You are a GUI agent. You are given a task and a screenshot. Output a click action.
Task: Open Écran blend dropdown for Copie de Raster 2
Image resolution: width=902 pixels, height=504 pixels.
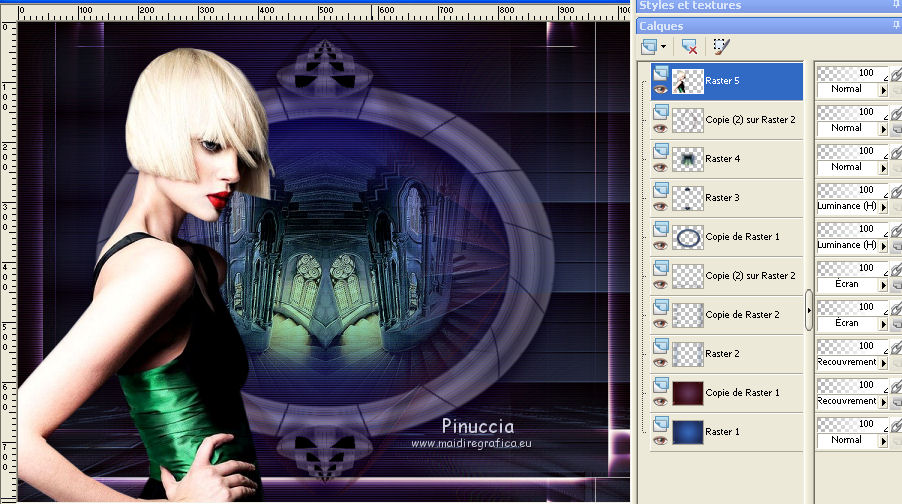pyautogui.click(x=884, y=324)
